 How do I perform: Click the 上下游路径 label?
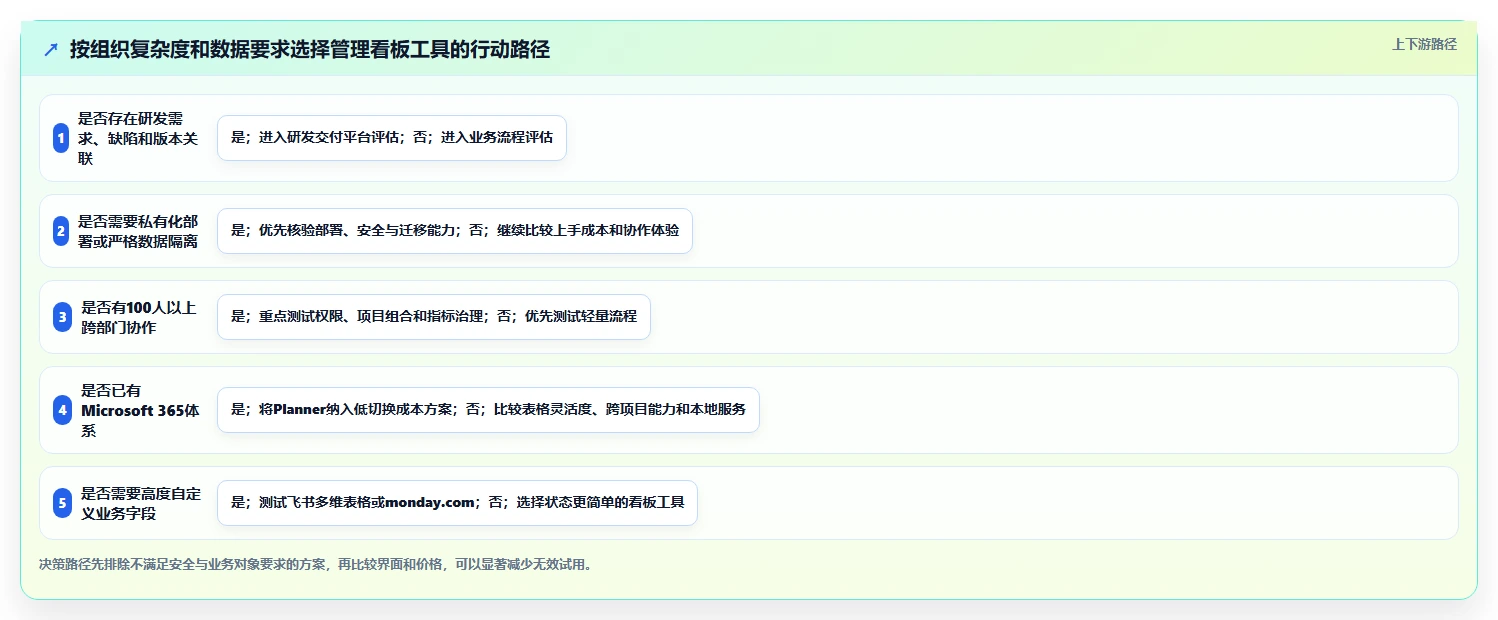1424,44
